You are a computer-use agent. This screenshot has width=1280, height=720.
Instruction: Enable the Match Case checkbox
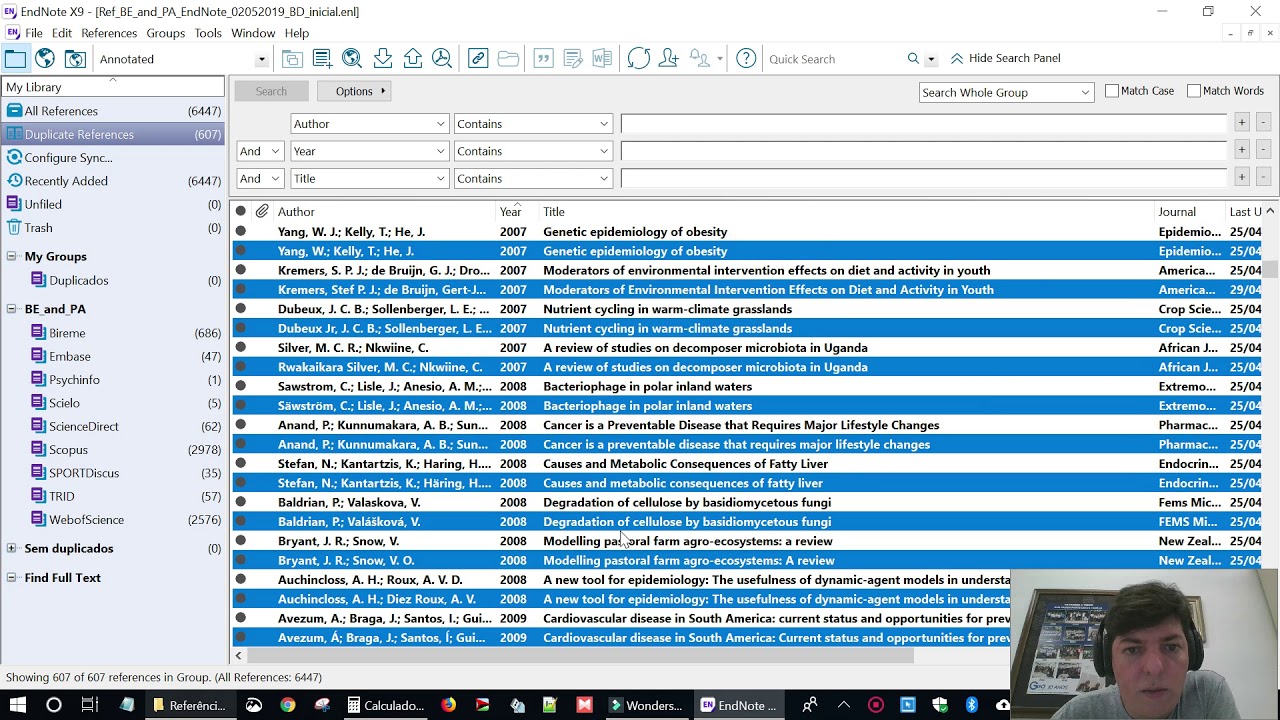(x=1112, y=91)
